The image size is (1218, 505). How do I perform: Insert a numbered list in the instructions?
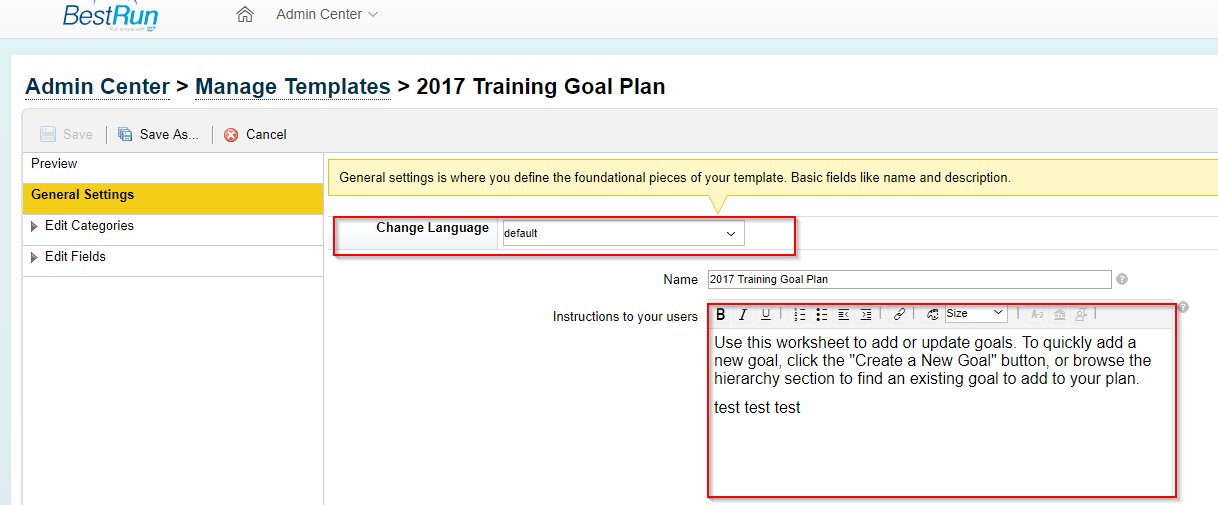tap(800, 314)
